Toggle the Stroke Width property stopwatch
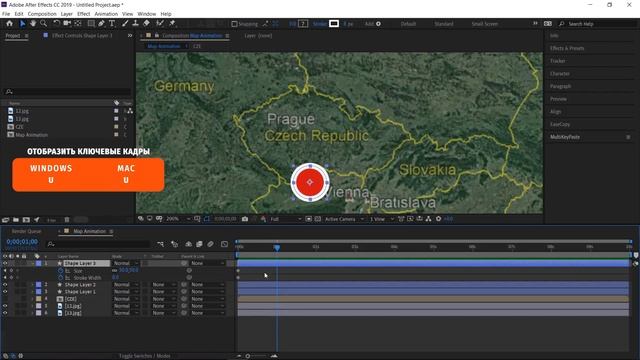 61,278
